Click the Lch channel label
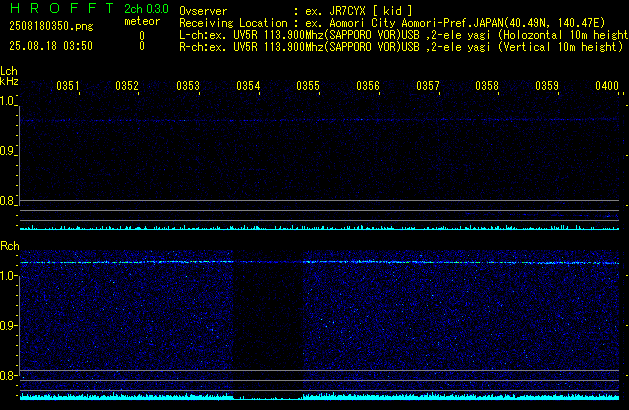 tap(9, 71)
